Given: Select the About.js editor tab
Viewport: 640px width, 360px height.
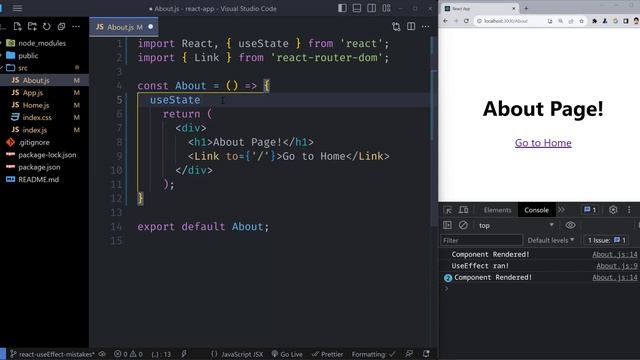Looking at the screenshot, I should coord(124,27).
